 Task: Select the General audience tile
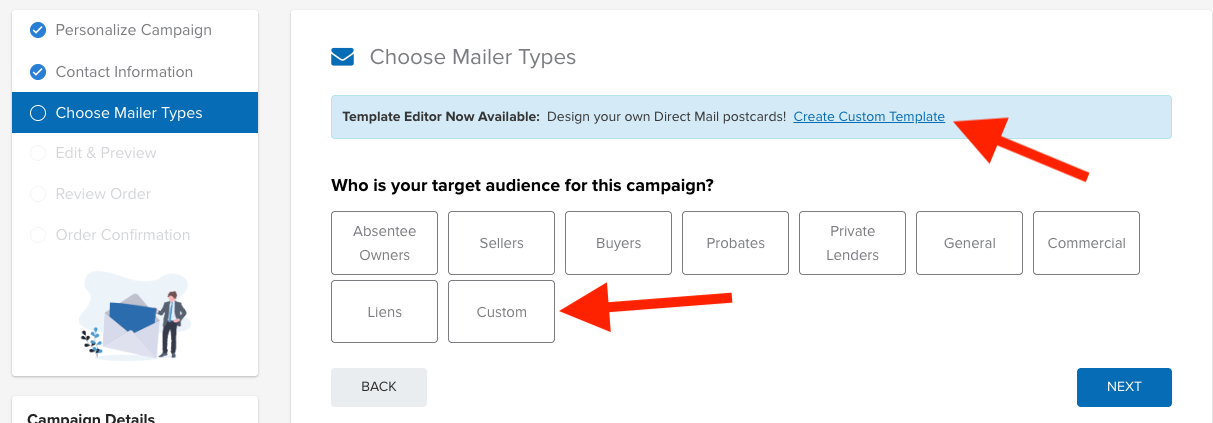click(x=969, y=243)
